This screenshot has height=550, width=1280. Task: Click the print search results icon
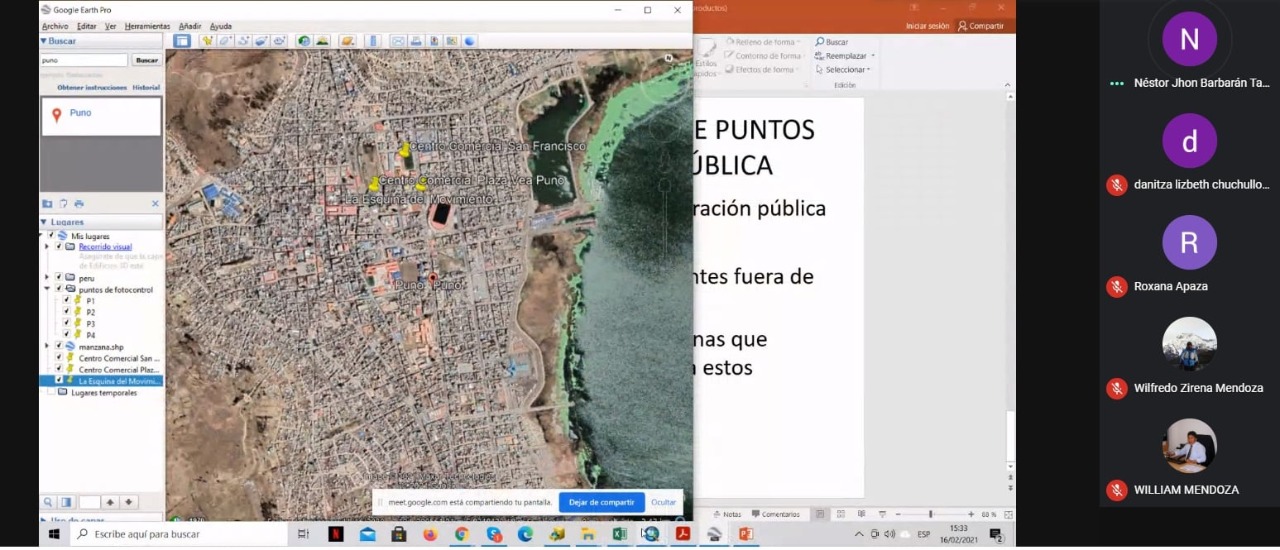coord(79,204)
